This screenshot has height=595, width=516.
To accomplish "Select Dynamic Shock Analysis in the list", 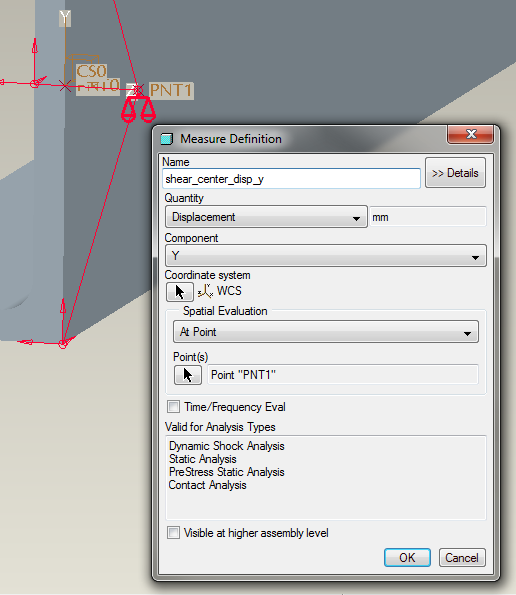I will pyautogui.click(x=227, y=446).
